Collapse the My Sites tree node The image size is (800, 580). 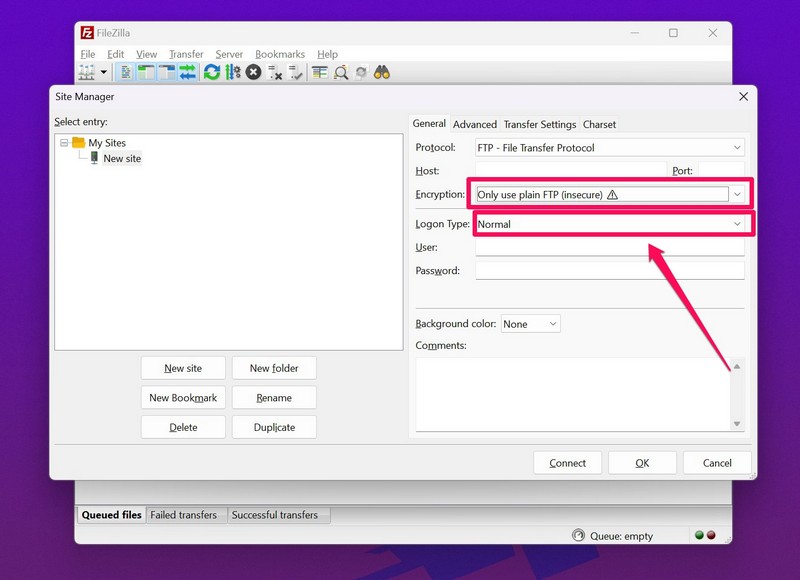click(64, 143)
